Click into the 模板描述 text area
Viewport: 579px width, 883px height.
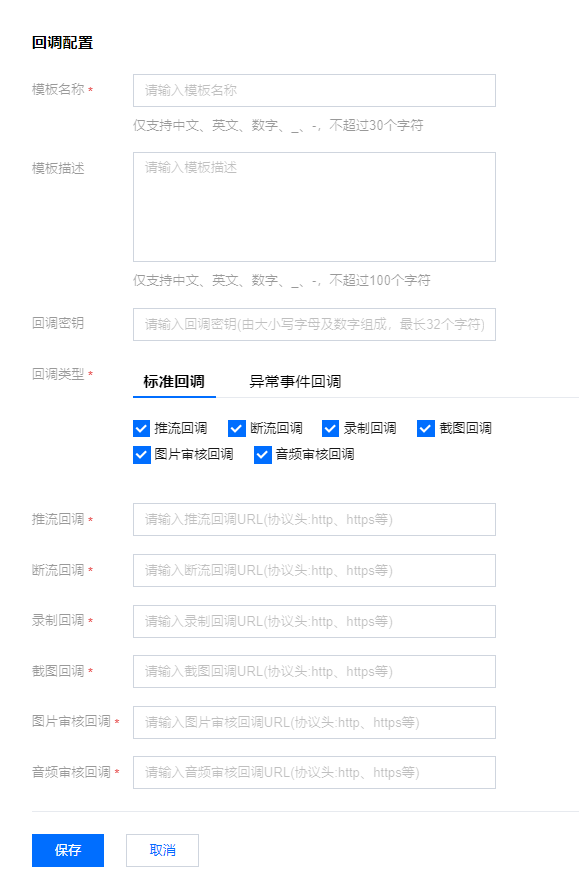[314, 207]
